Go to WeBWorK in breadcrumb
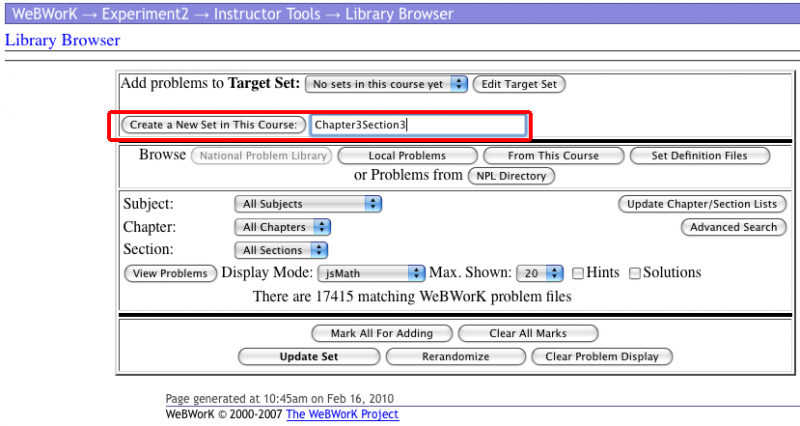800x426 pixels. tap(44, 14)
